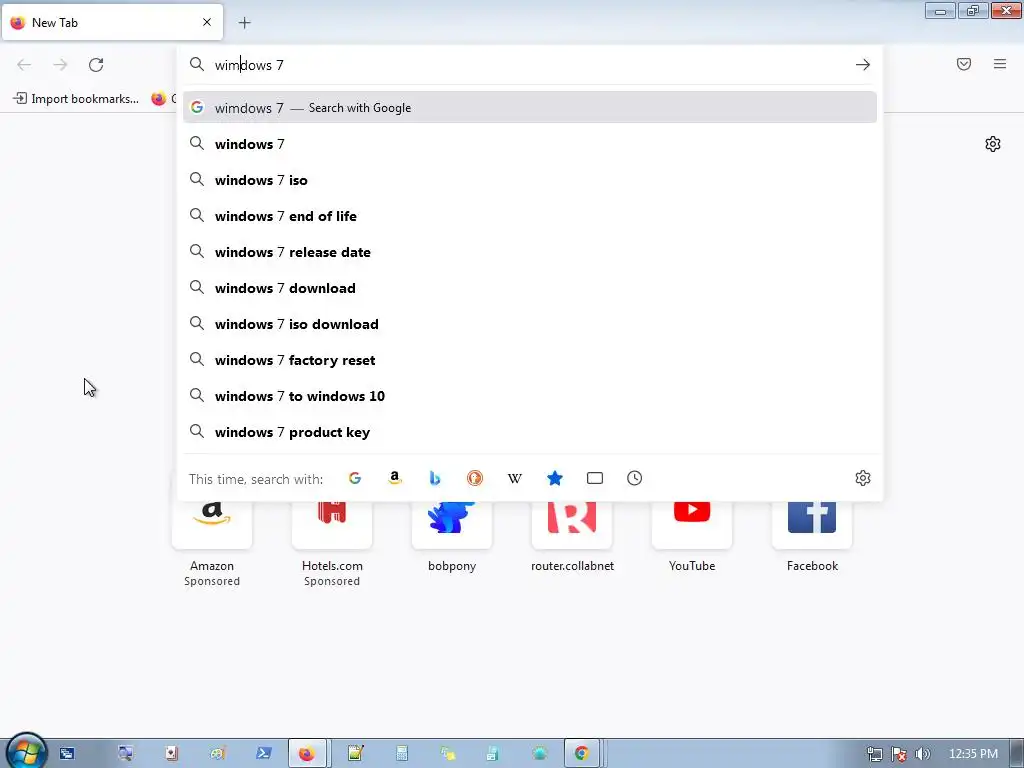Reload the current page
The image size is (1024, 768).
click(96, 65)
